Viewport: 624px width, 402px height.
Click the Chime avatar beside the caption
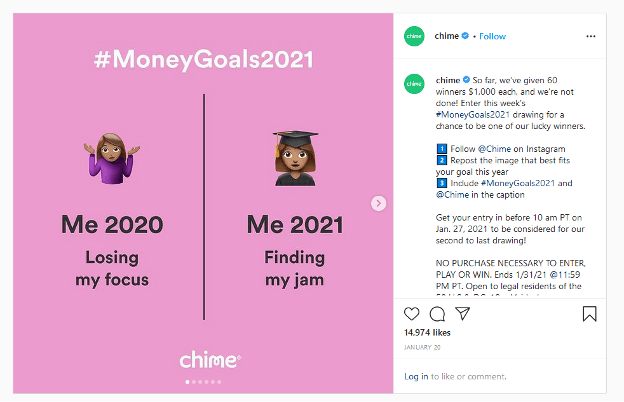pos(414,84)
